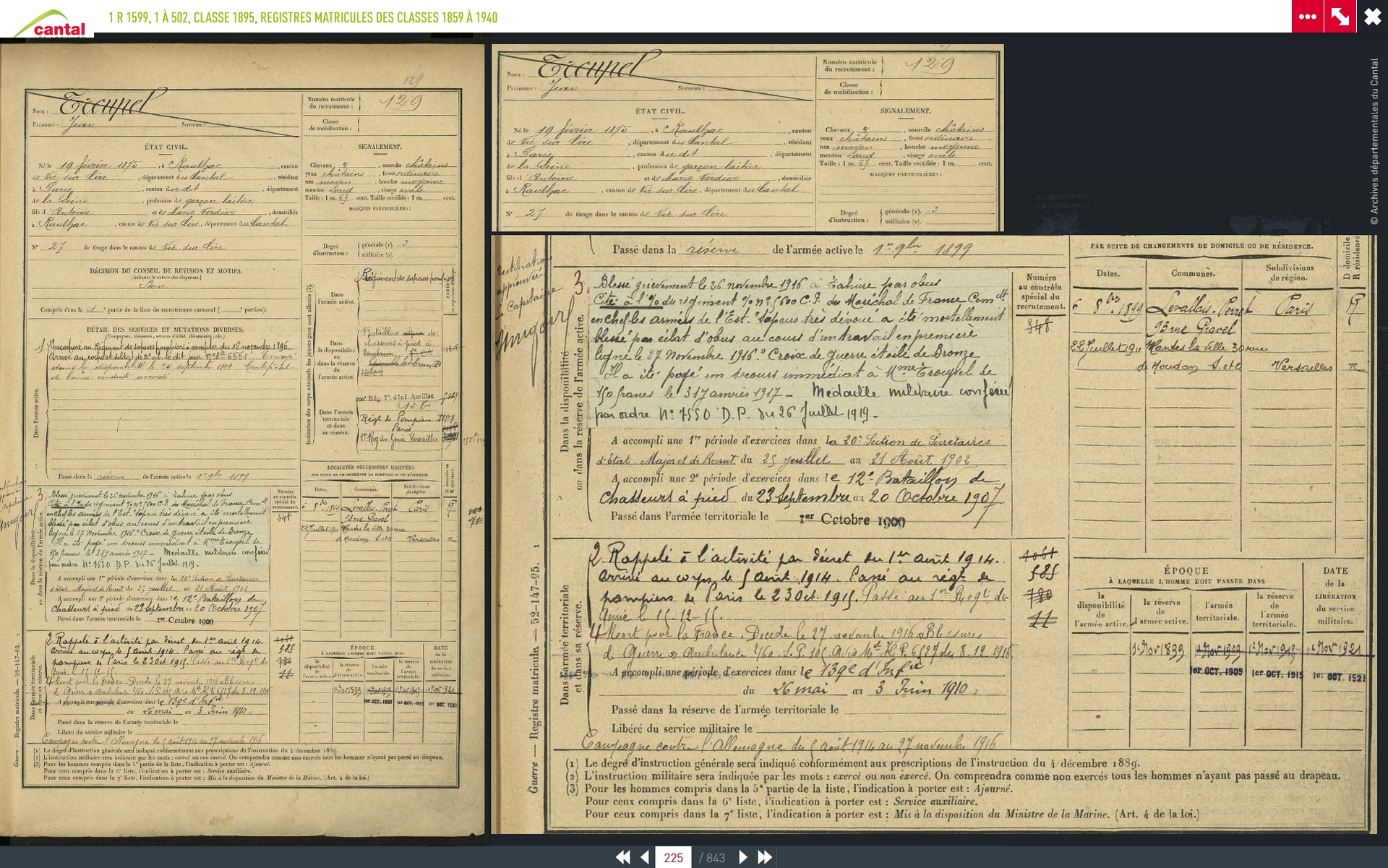Jump to the last page

(765, 857)
